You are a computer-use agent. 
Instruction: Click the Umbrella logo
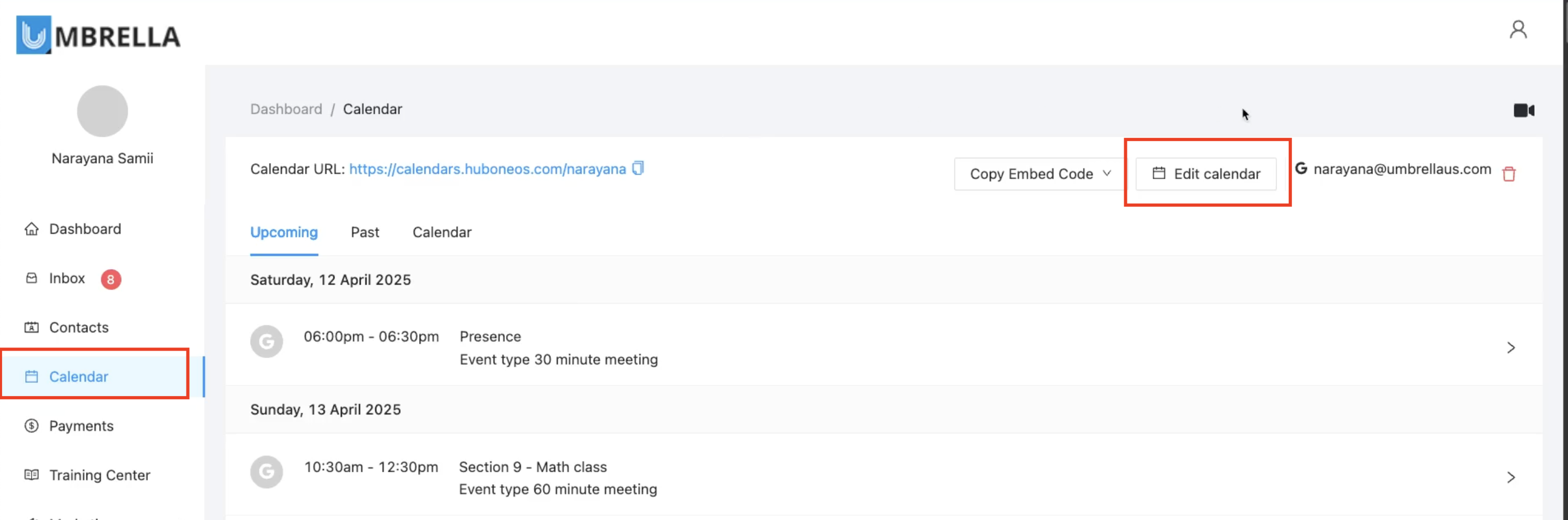click(98, 35)
